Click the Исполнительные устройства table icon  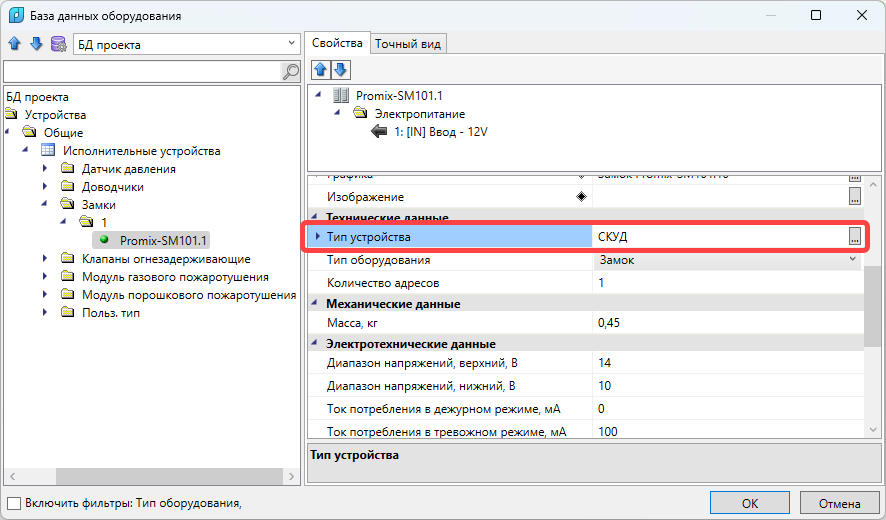click(48, 150)
